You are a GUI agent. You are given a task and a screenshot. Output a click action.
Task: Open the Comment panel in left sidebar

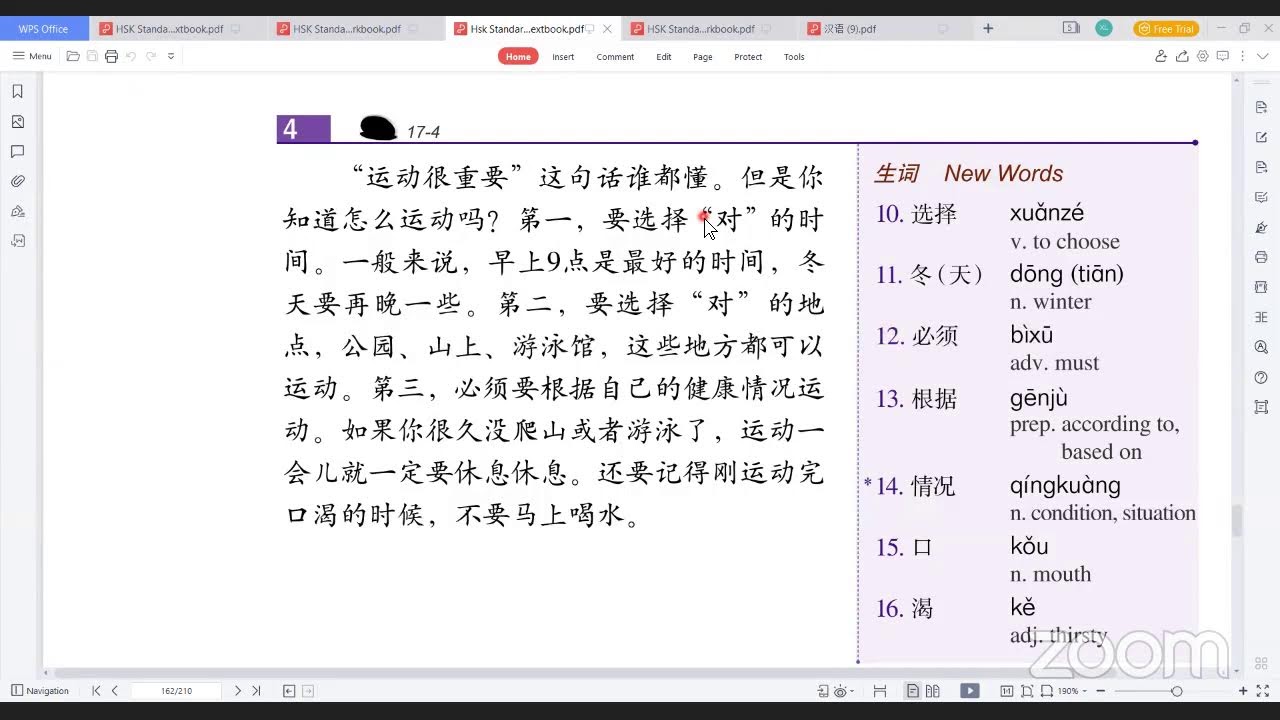(17, 151)
